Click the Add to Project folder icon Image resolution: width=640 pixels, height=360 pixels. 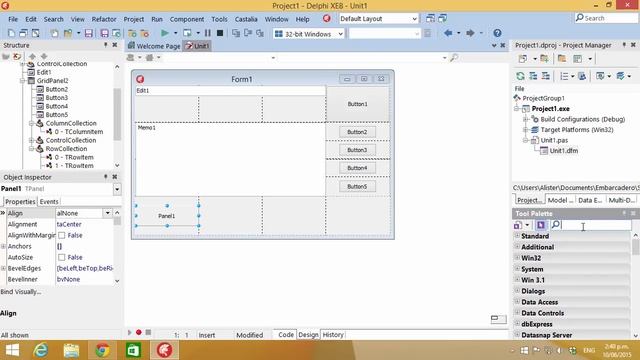pyautogui.click(x=132, y=33)
